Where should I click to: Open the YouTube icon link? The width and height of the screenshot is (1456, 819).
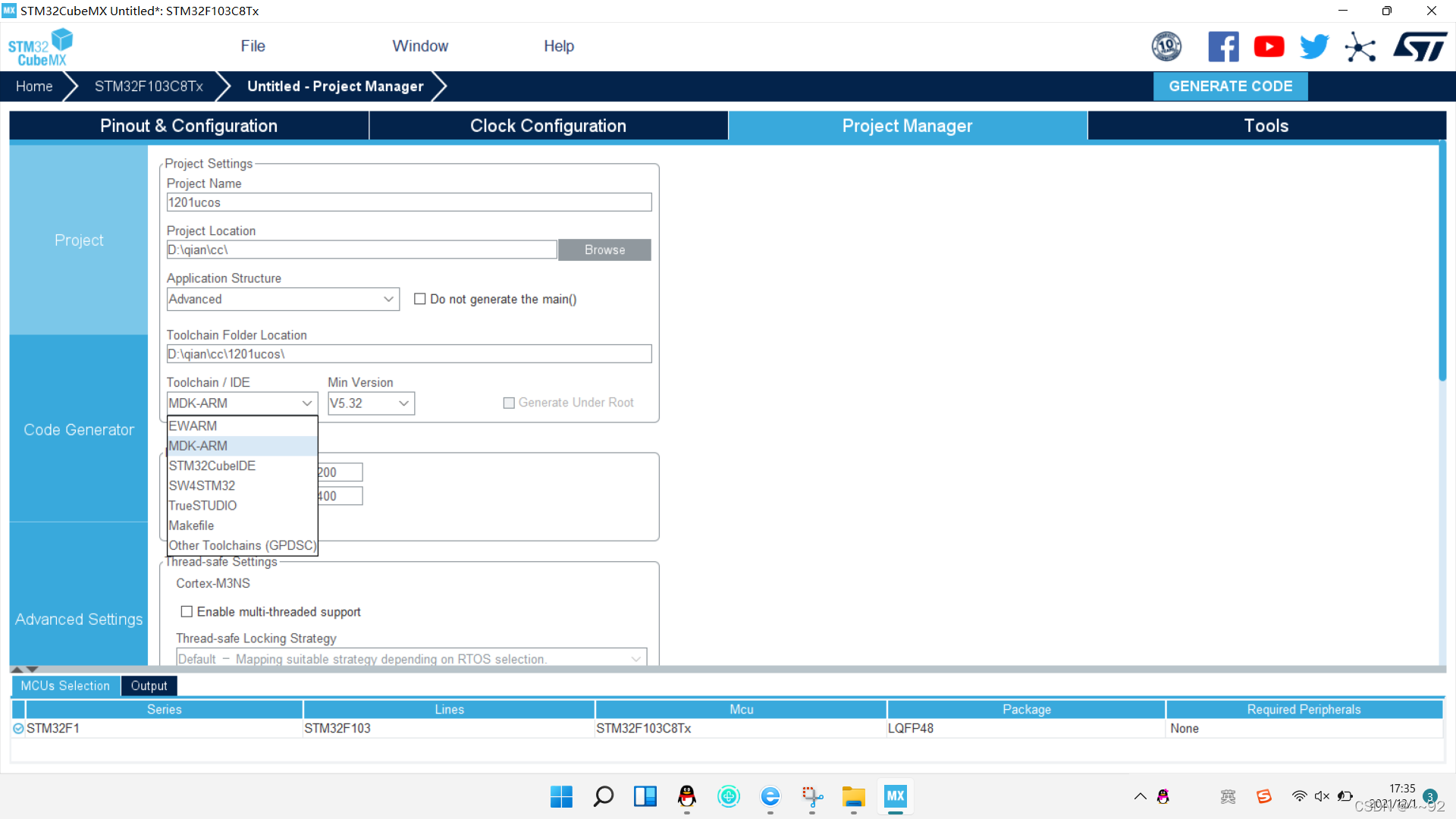pos(1269,47)
